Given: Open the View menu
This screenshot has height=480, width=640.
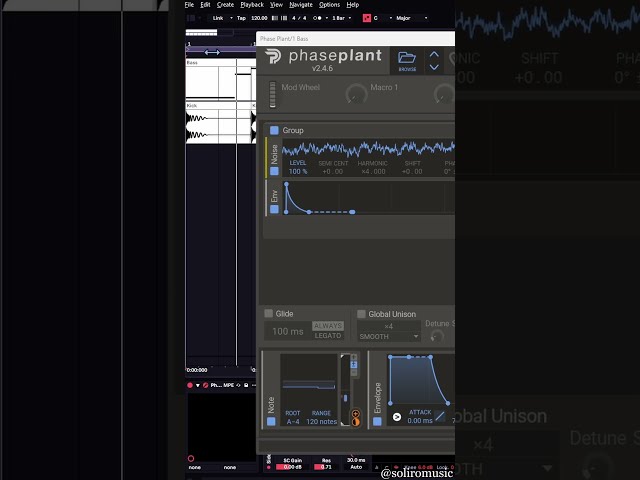Looking at the screenshot, I should [x=276, y=4].
